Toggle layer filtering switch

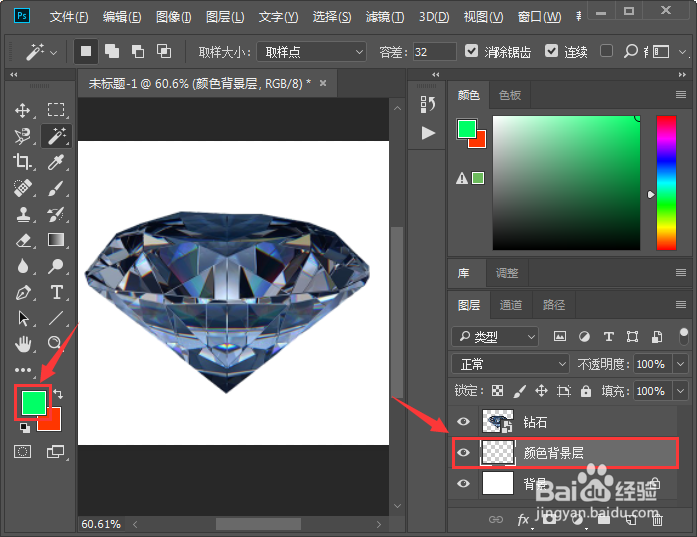click(684, 336)
